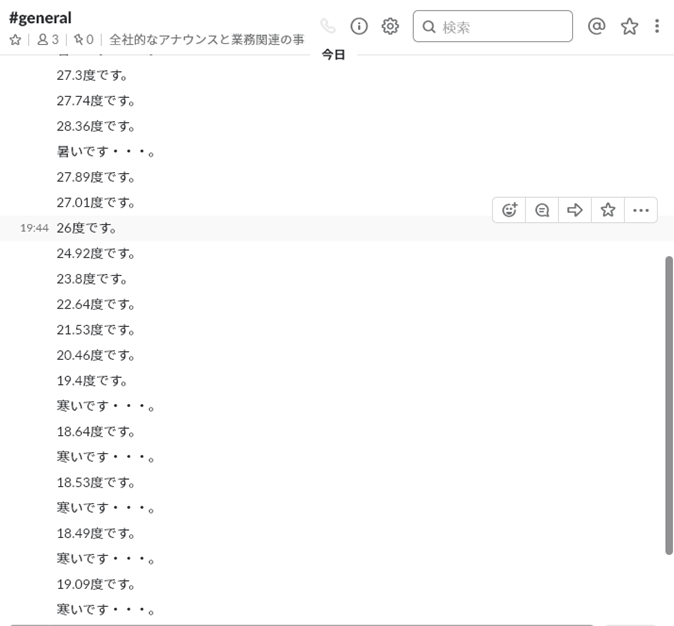Select the 暑いです・・・ message
This screenshot has width=674, height=626.
(106, 152)
